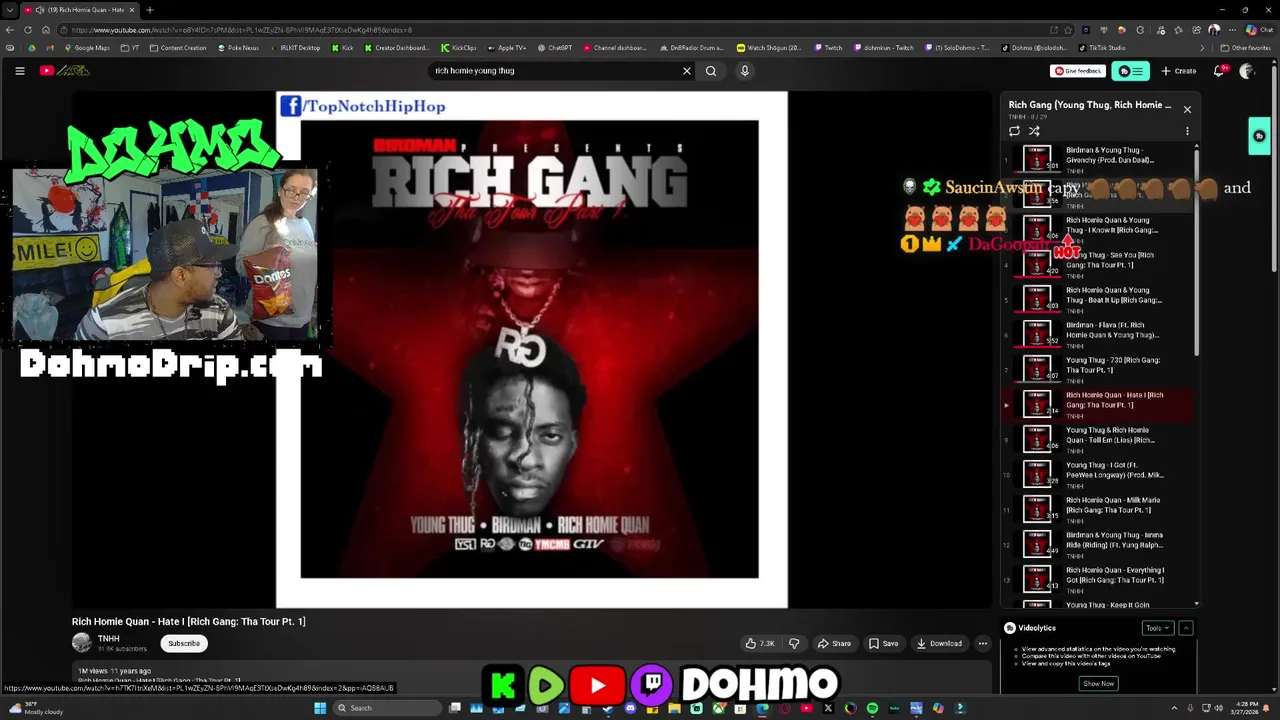Image resolution: width=1280 pixels, height=720 pixels.
Task: Open Other favorites folder
Action: (x=1246, y=48)
